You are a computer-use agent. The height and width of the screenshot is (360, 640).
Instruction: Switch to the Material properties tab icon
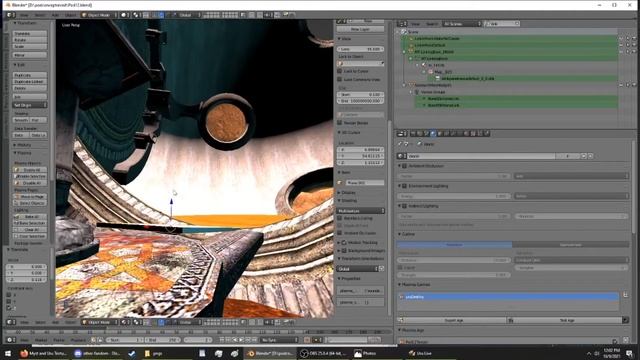coord(467,133)
